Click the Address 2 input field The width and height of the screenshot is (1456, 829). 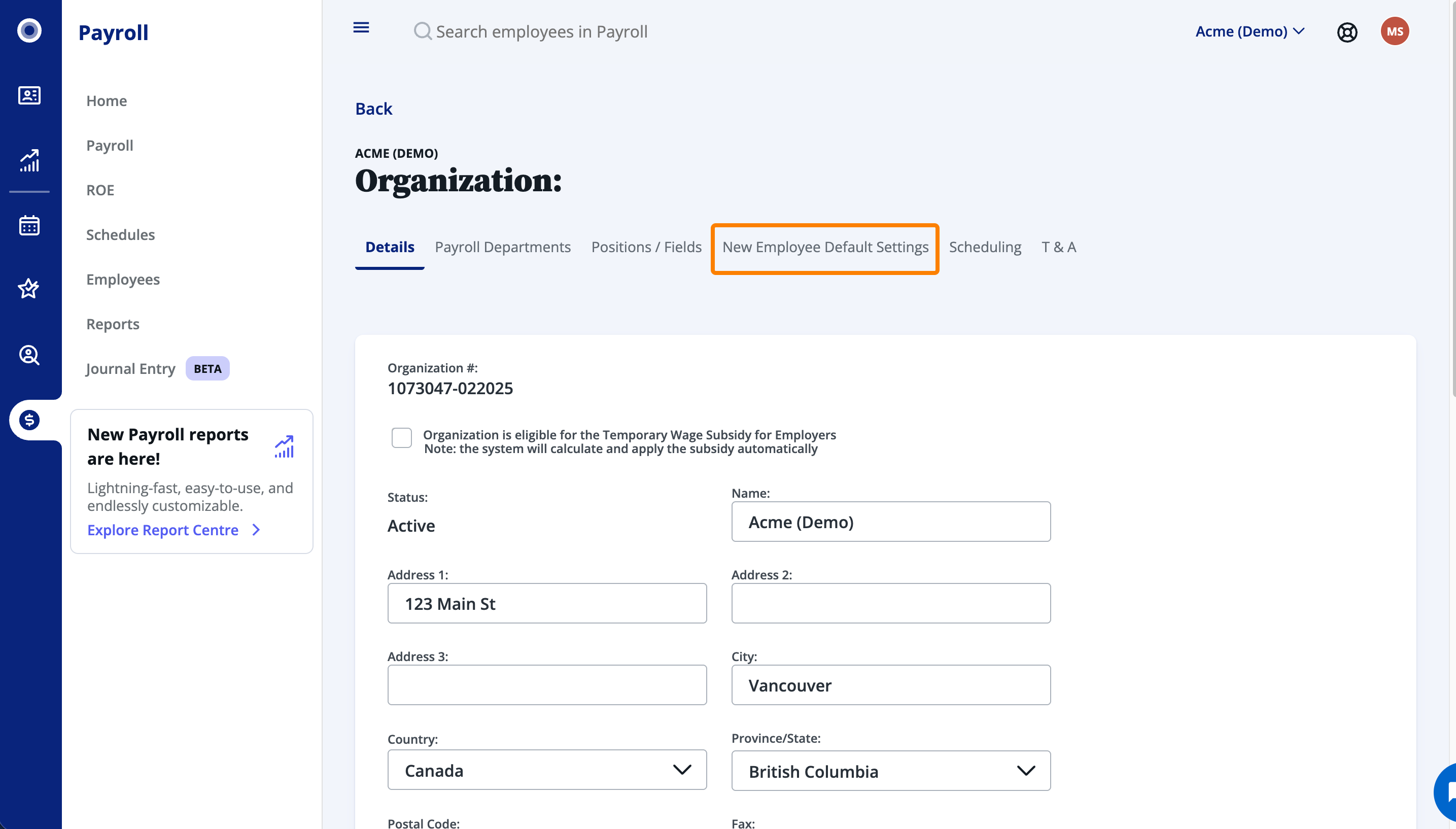click(x=890, y=604)
